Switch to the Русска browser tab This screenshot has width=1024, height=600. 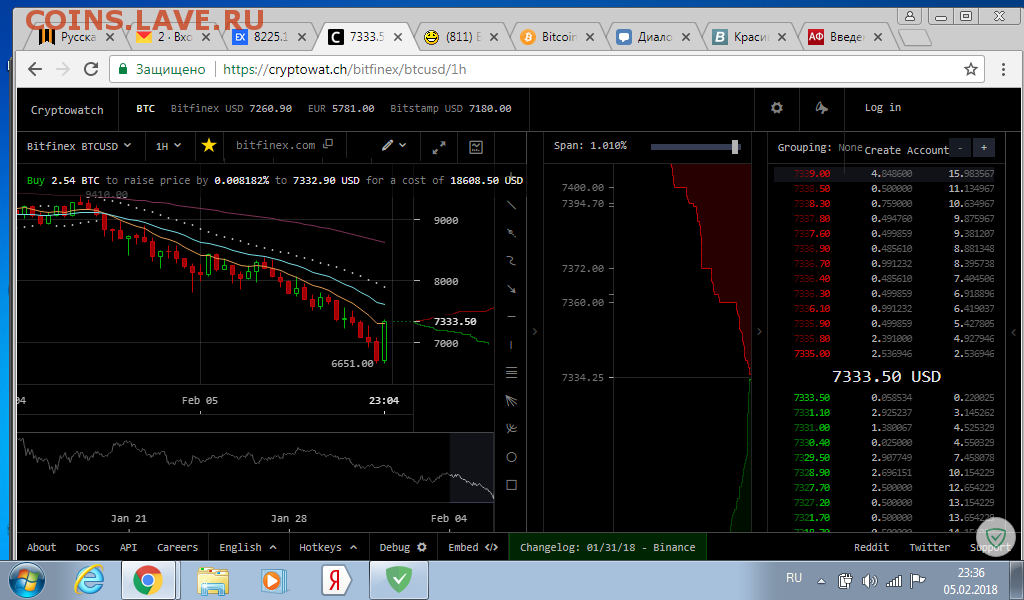(x=77, y=37)
